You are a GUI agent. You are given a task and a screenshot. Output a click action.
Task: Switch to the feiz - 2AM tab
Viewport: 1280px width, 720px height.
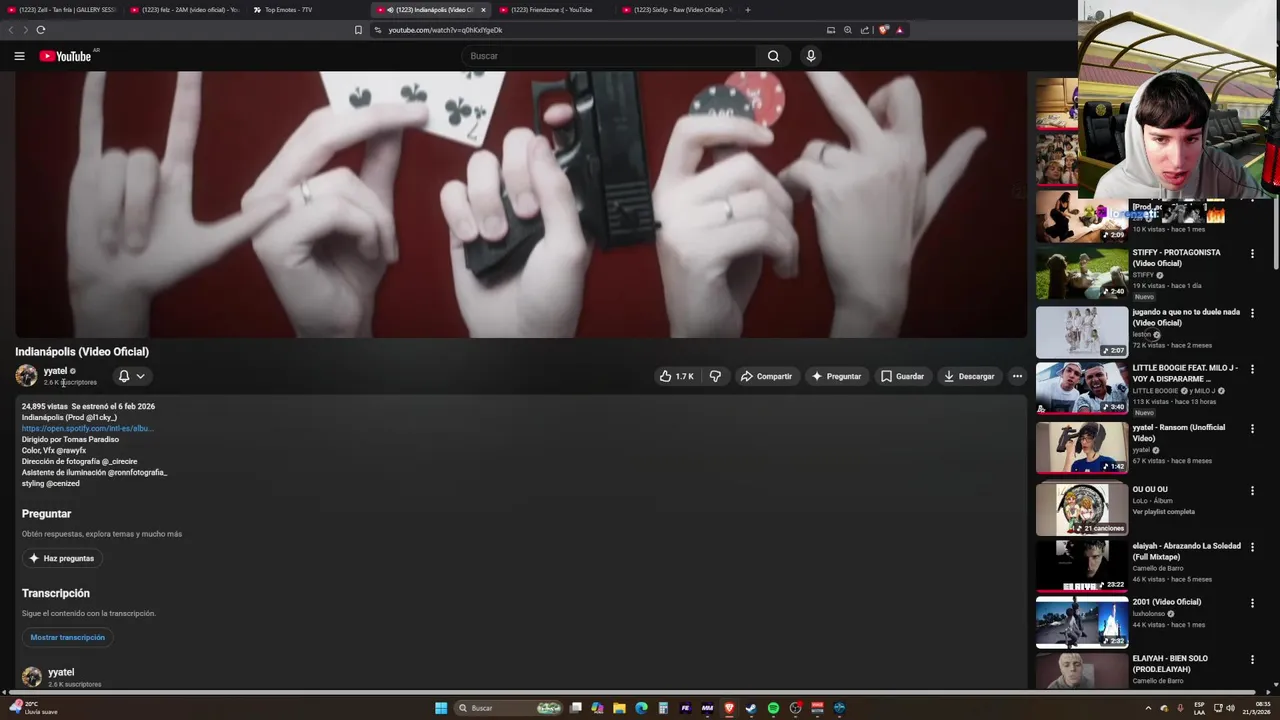185,10
